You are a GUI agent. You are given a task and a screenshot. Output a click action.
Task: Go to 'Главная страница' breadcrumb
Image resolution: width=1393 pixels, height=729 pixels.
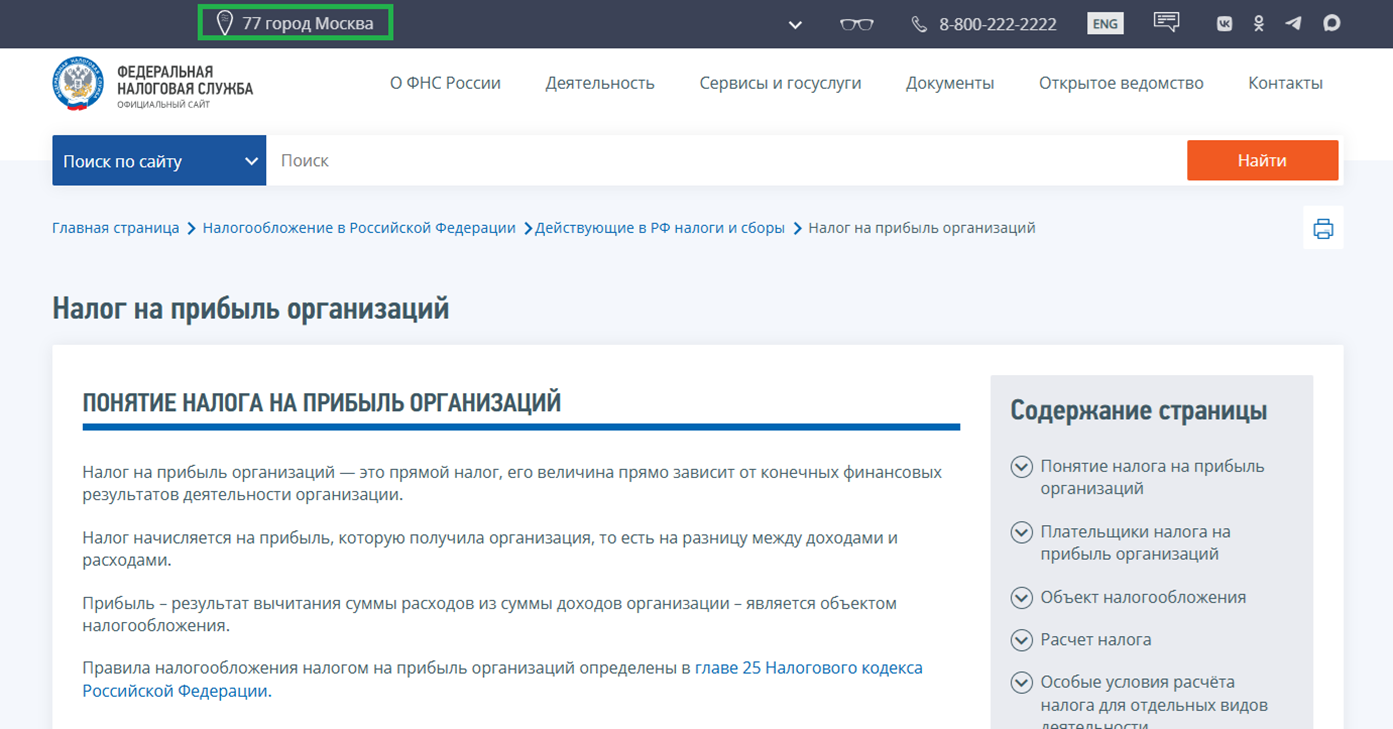point(116,228)
